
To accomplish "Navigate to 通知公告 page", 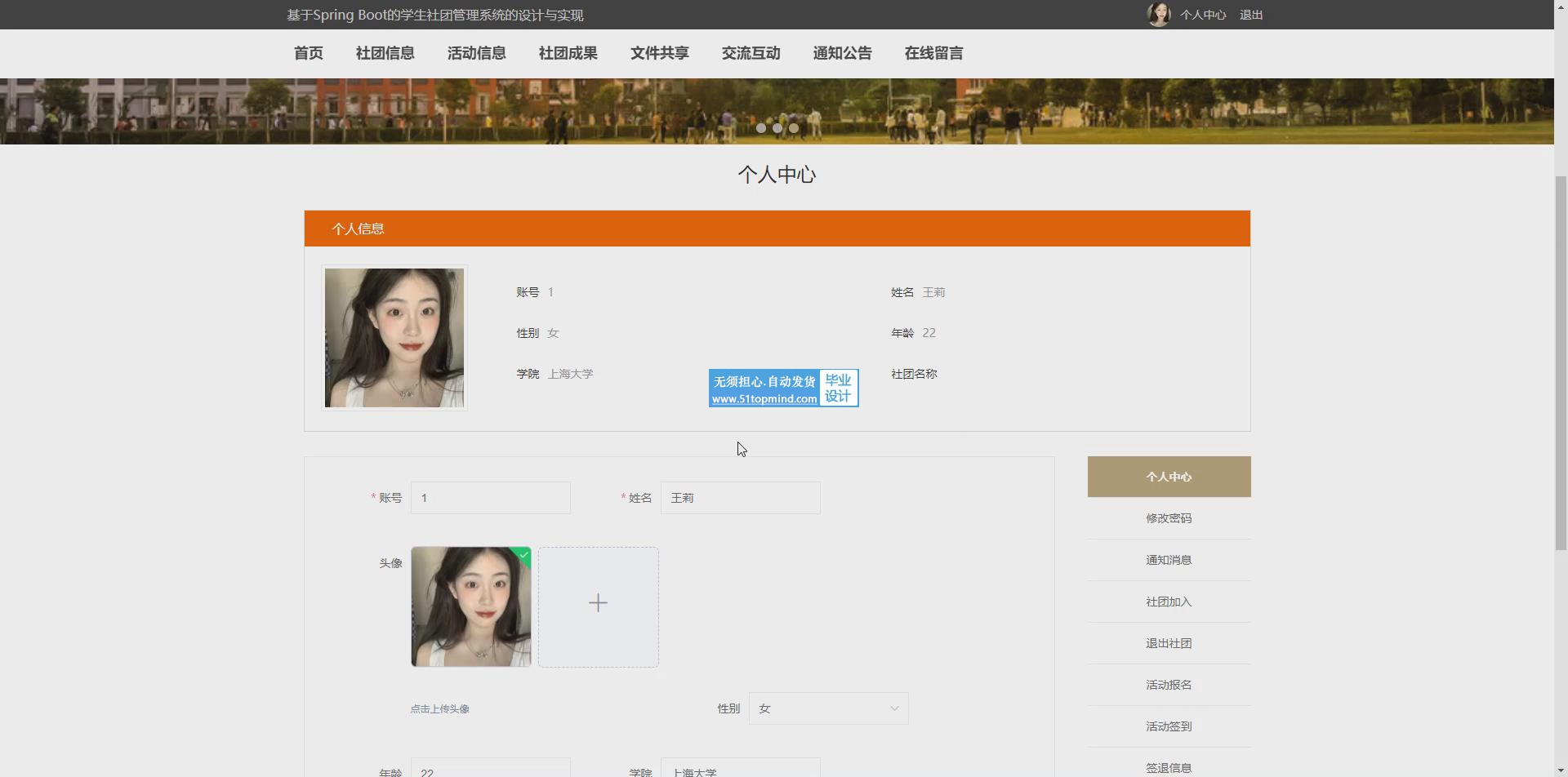I will point(842,54).
